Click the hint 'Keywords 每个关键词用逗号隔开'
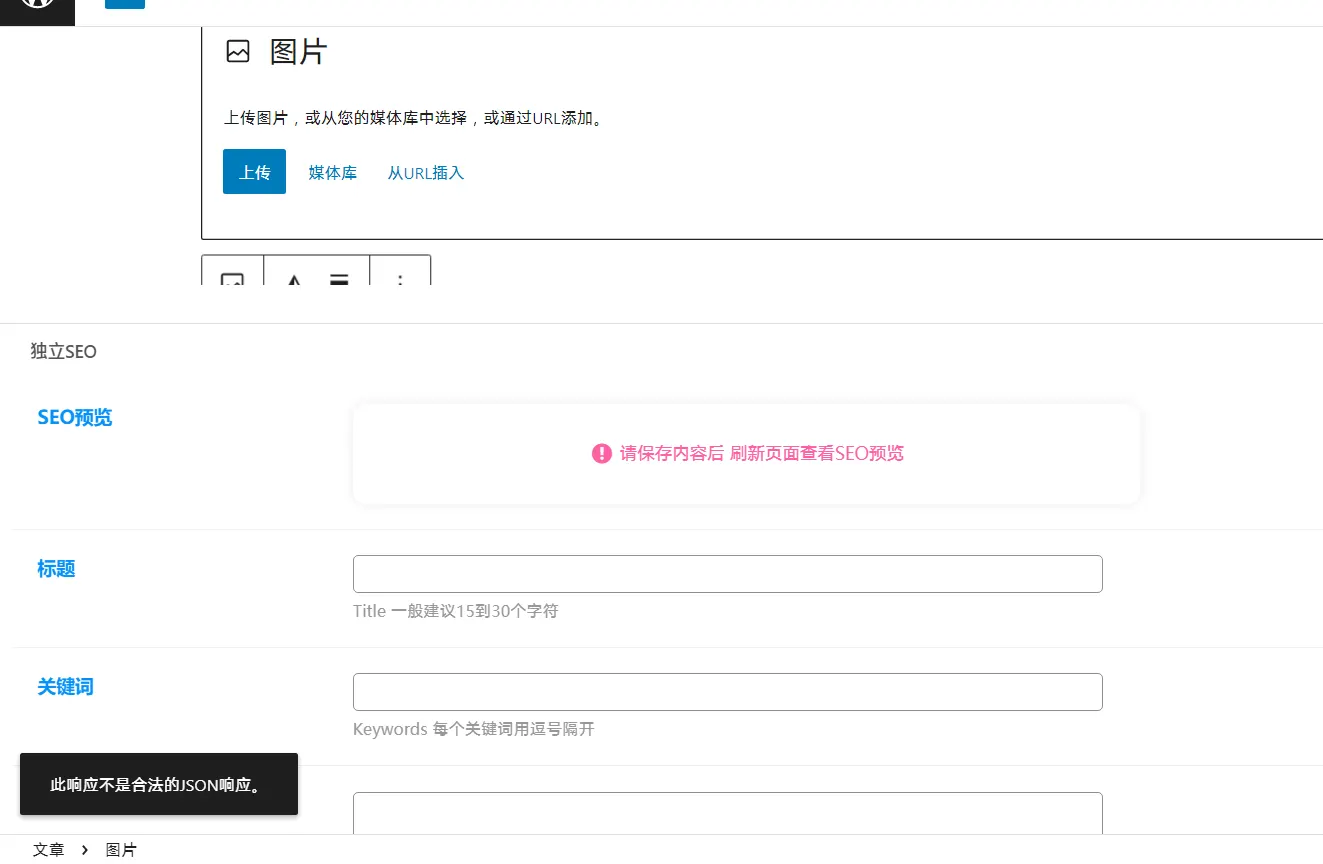Image resolution: width=1323 pixels, height=864 pixels. point(474,729)
